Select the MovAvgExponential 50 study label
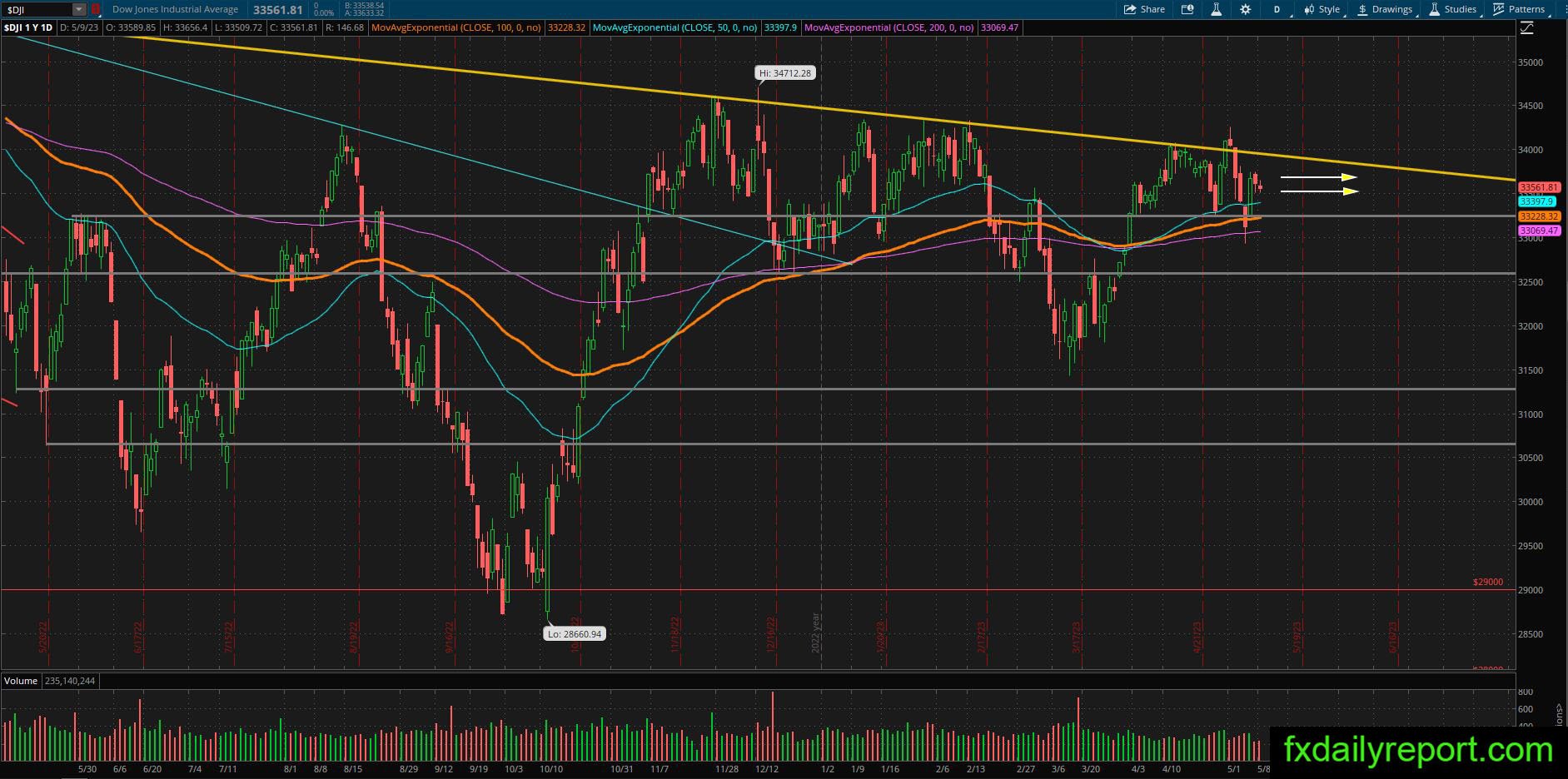Screen dimensions: 1568x779 675,27
